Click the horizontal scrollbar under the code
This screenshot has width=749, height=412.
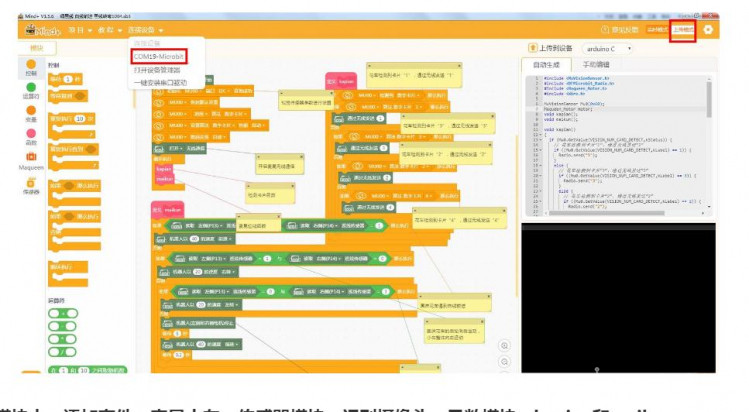[x=607, y=213]
